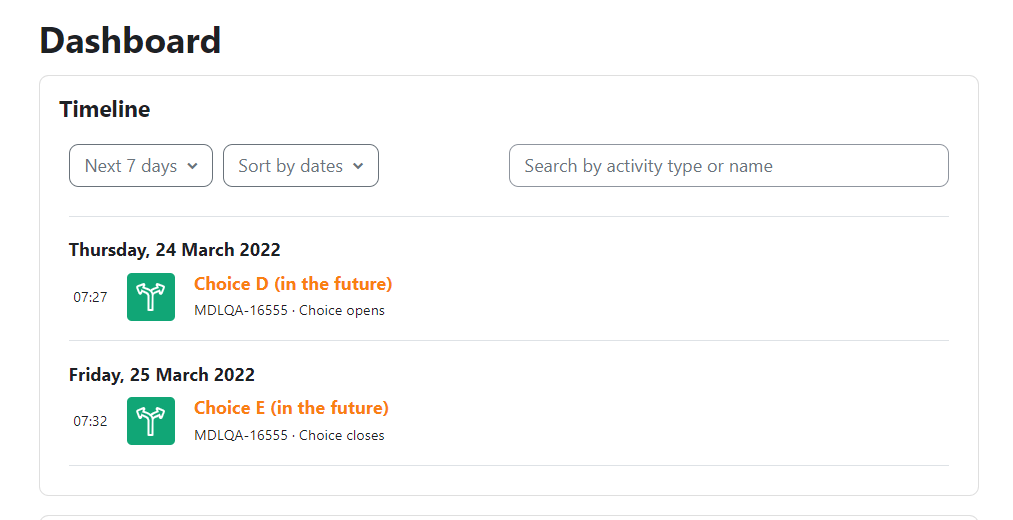The height and width of the screenshot is (520, 1013).
Task: Select the Thursday, 24 March 2022 date heading
Action: tap(175, 250)
